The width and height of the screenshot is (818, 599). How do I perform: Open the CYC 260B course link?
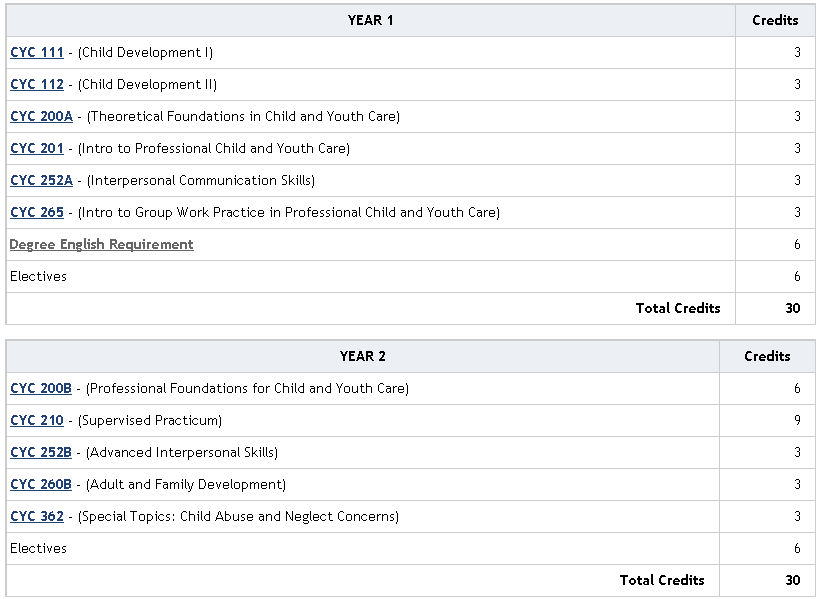pos(41,484)
